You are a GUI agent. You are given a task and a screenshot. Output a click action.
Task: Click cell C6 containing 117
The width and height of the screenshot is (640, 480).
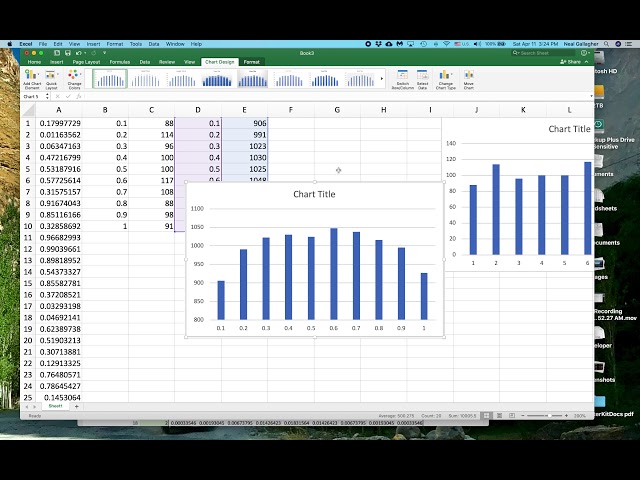[151, 180]
